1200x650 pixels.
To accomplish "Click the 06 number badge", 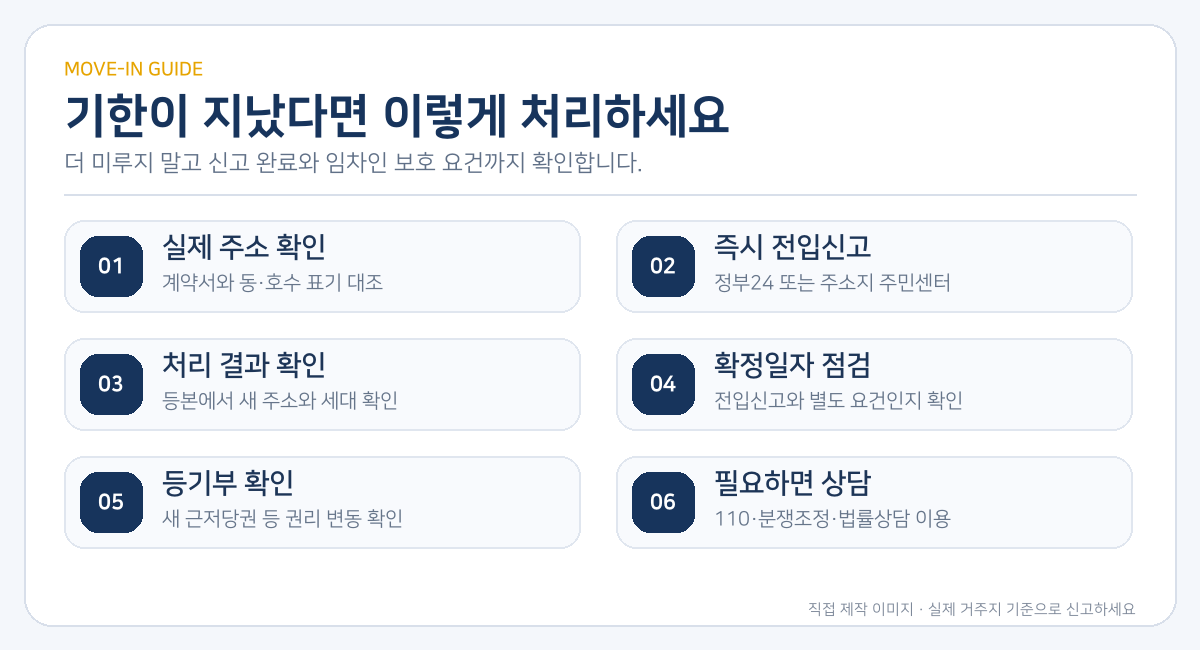I will coord(663,502).
